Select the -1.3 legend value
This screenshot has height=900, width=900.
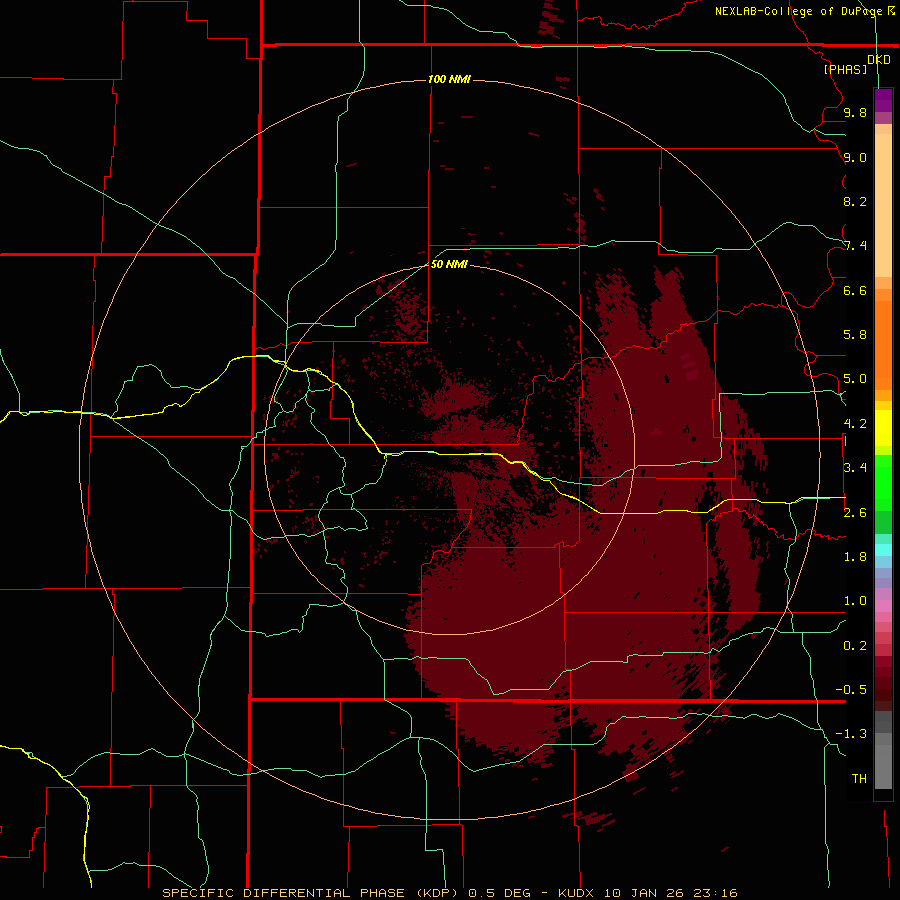[851, 734]
